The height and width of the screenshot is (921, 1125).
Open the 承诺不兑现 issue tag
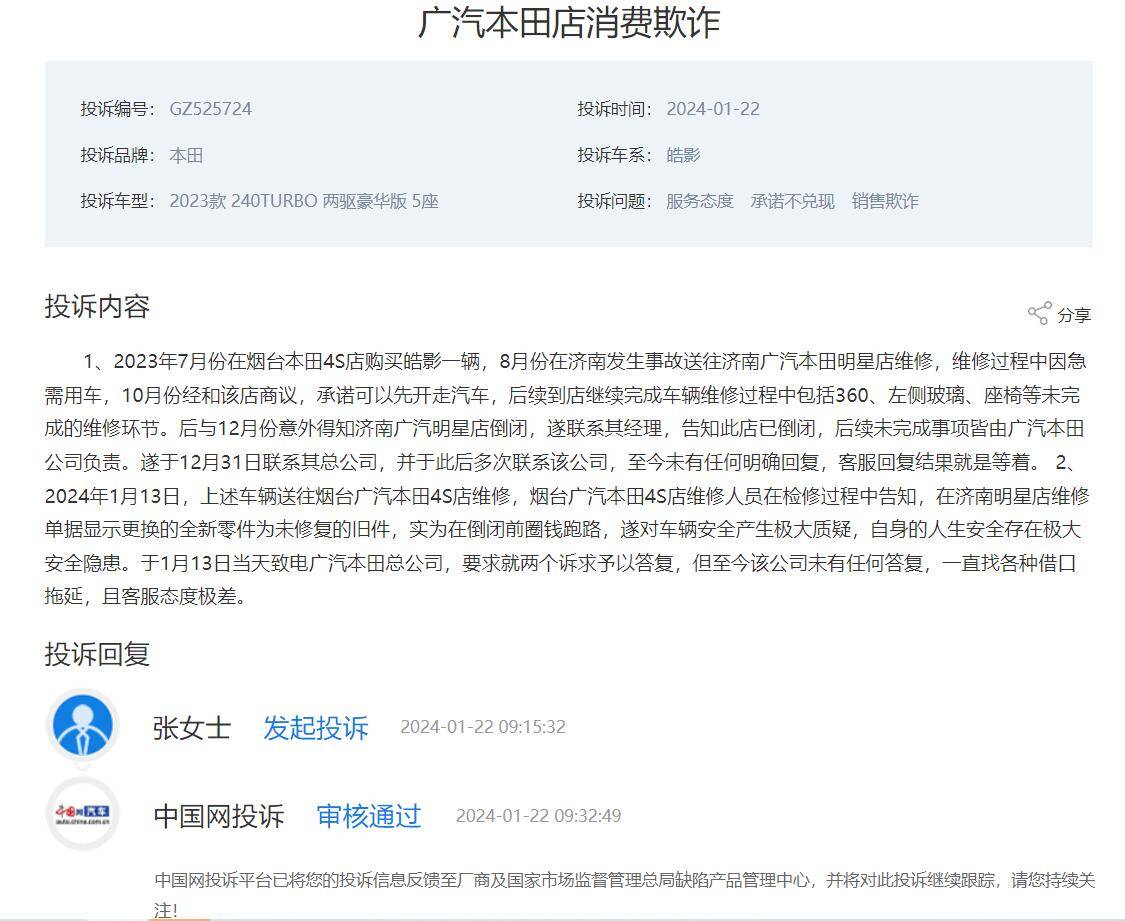tap(793, 201)
